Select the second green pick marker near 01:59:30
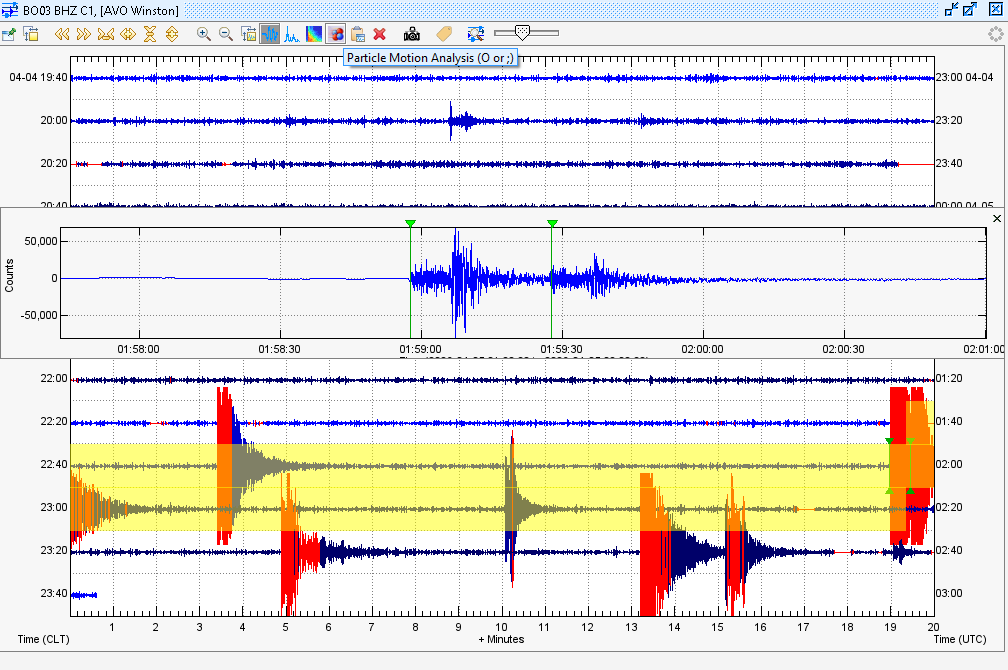This screenshot has width=1008, height=670. point(552,223)
